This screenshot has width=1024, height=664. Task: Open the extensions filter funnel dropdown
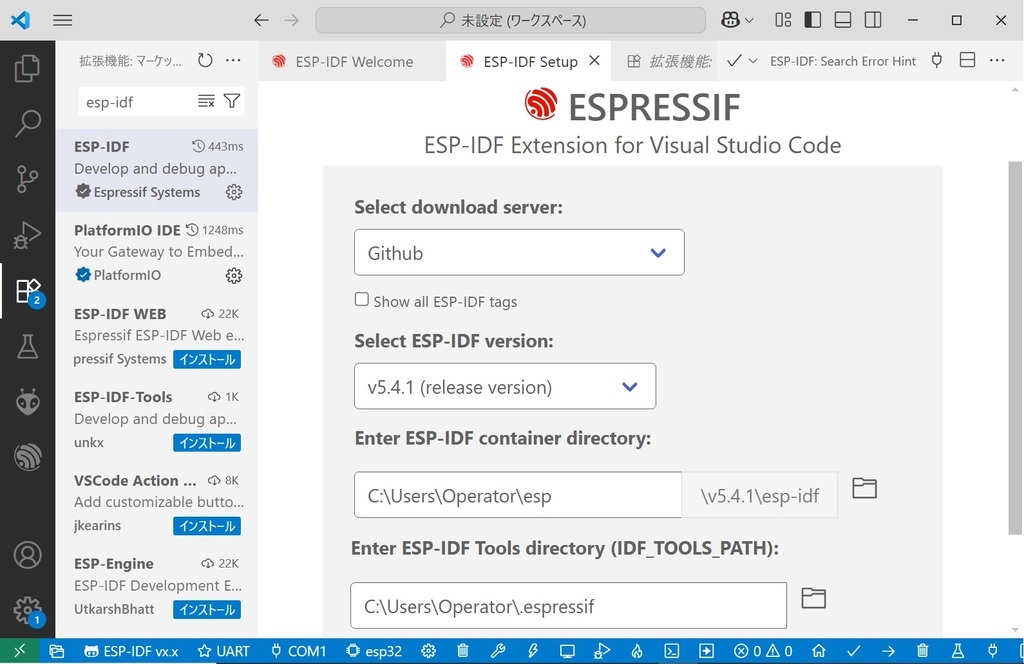231,101
